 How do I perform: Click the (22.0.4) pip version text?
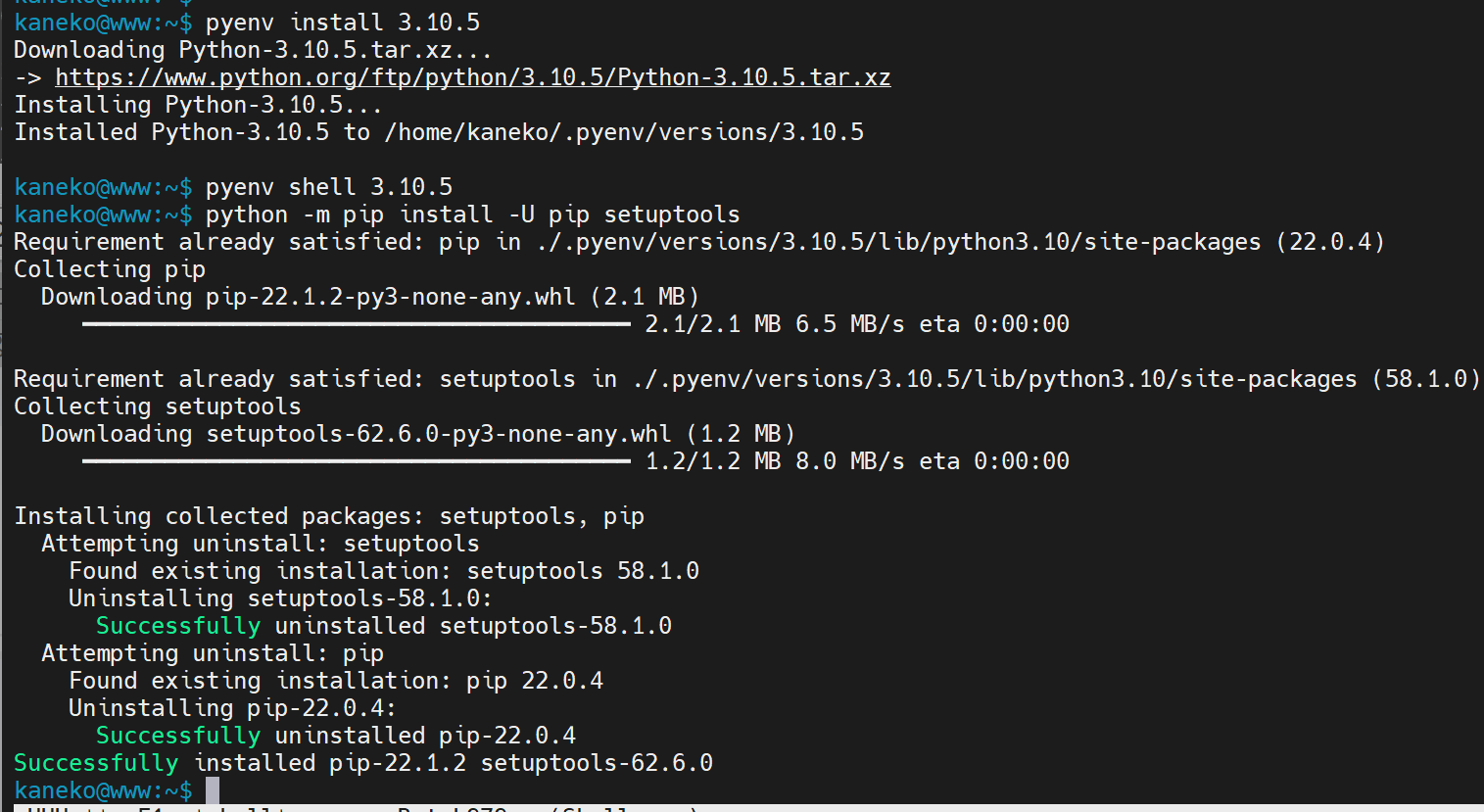[x=1330, y=242]
